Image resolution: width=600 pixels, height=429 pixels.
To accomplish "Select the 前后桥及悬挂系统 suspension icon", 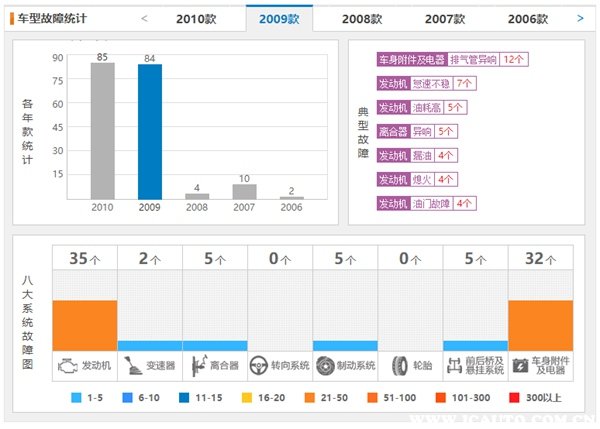I will click(457, 365).
